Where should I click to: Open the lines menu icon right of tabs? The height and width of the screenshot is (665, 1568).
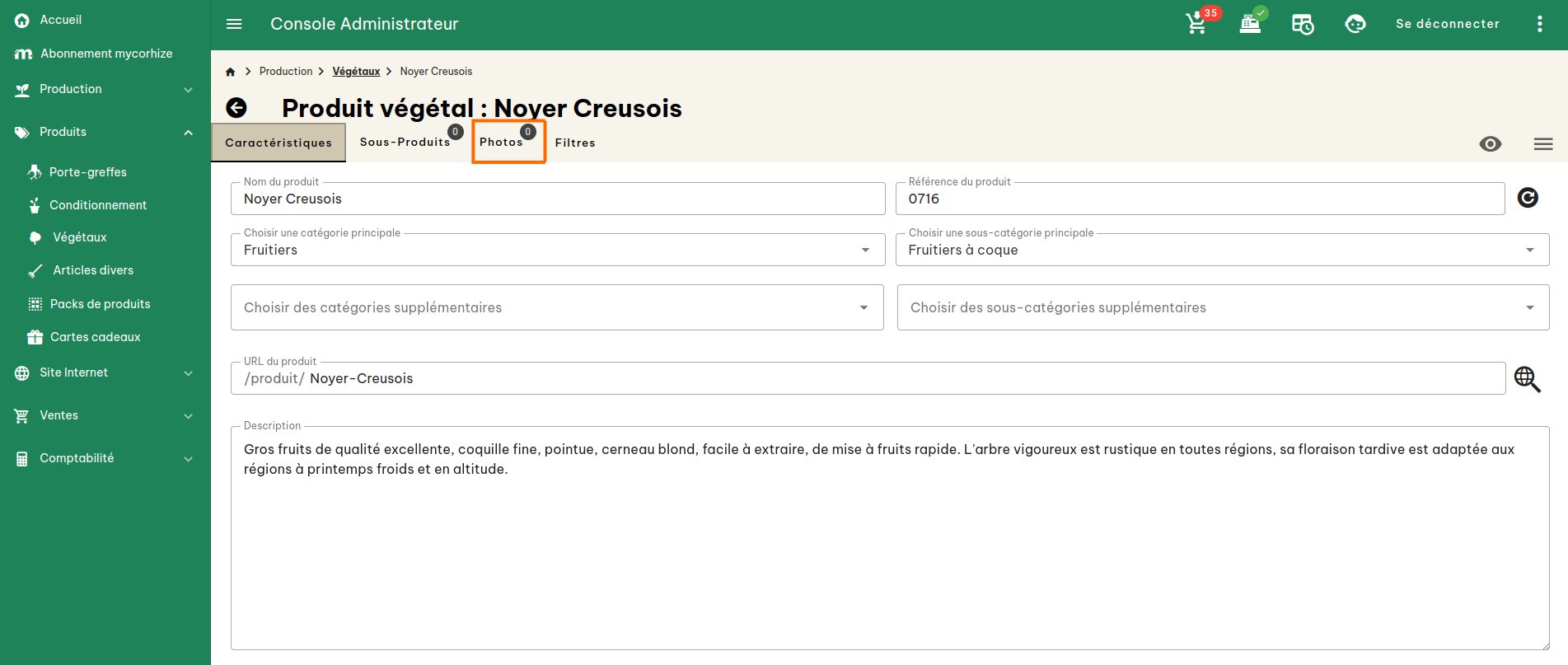(x=1542, y=144)
